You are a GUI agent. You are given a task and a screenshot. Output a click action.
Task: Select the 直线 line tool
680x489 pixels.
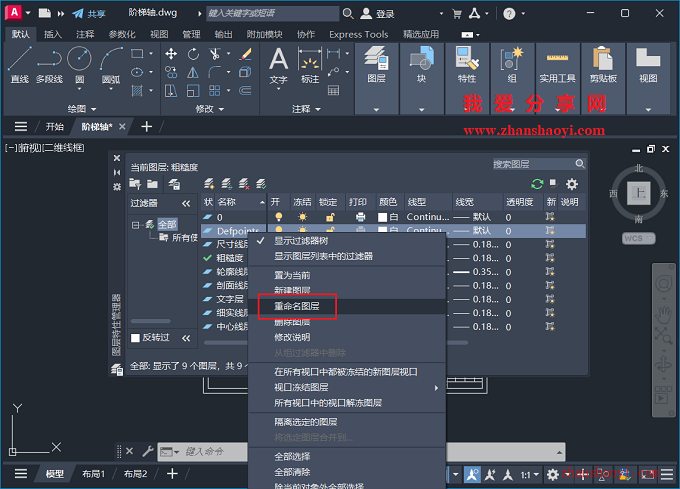point(20,65)
